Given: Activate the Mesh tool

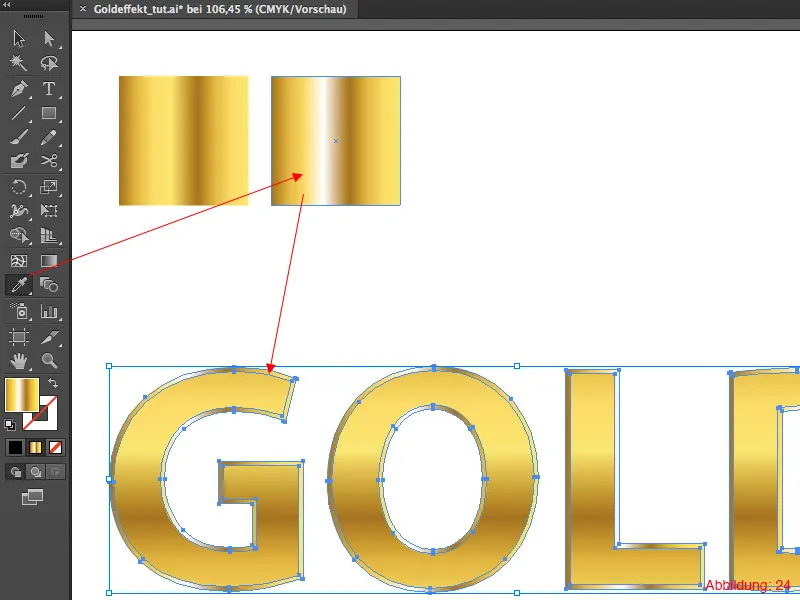Looking at the screenshot, I should [19, 261].
